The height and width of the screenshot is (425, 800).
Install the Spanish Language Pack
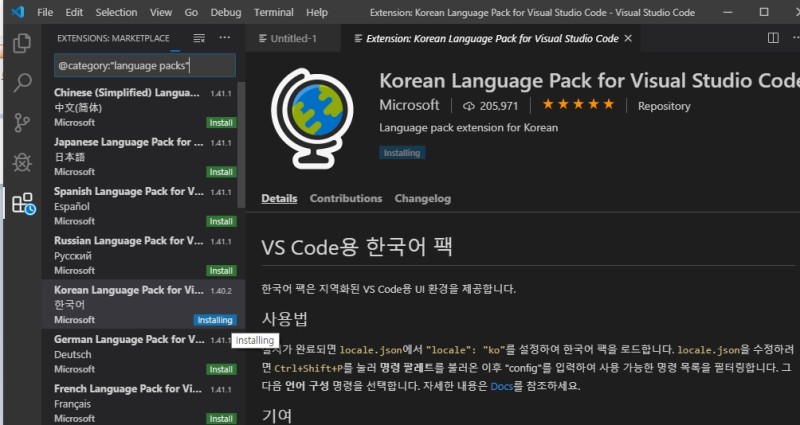point(221,221)
